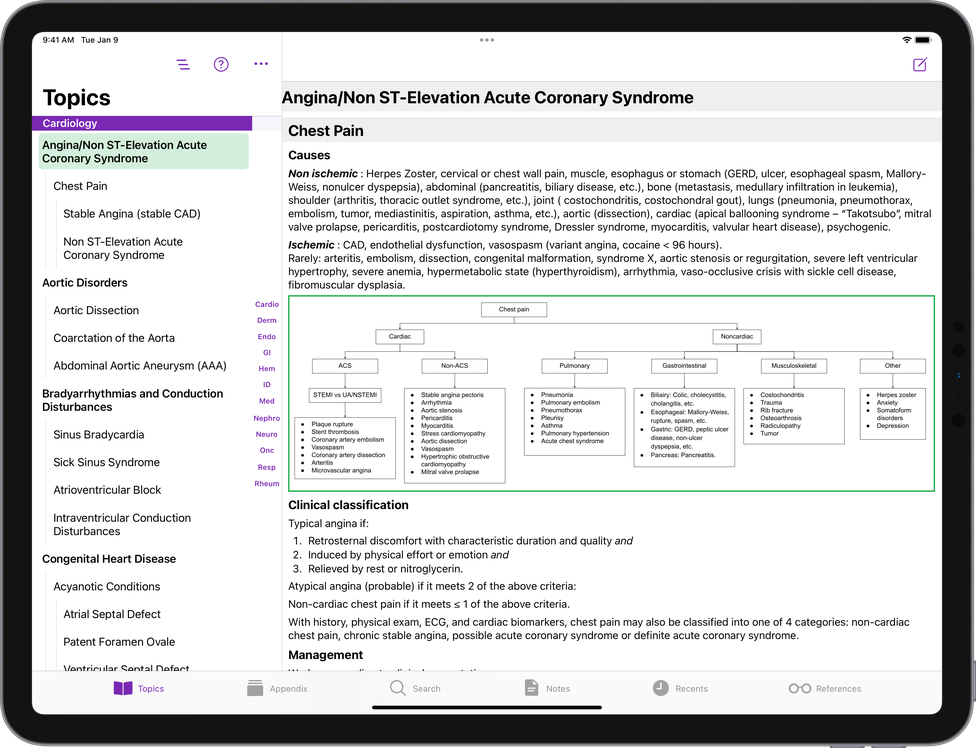Open Abdominal Aortic Aneurysm (AAA)
The image size is (976, 748).
[140, 365]
